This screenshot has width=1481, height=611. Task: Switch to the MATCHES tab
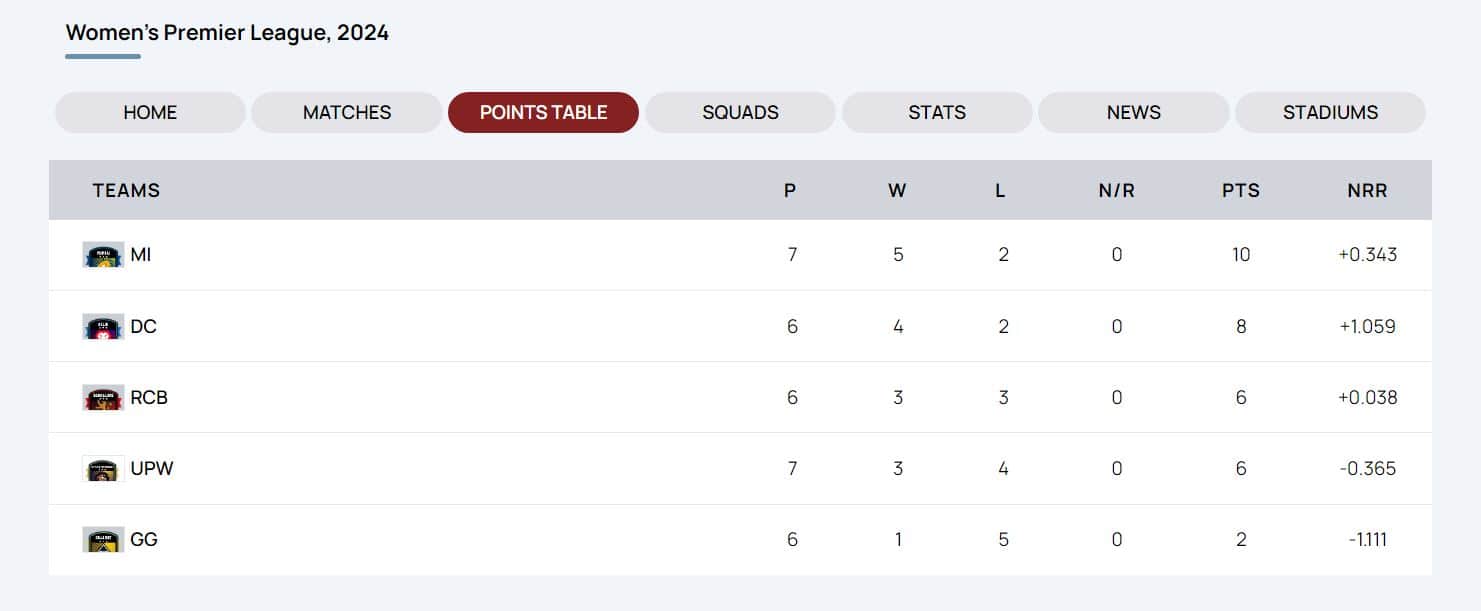click(347, 113)
